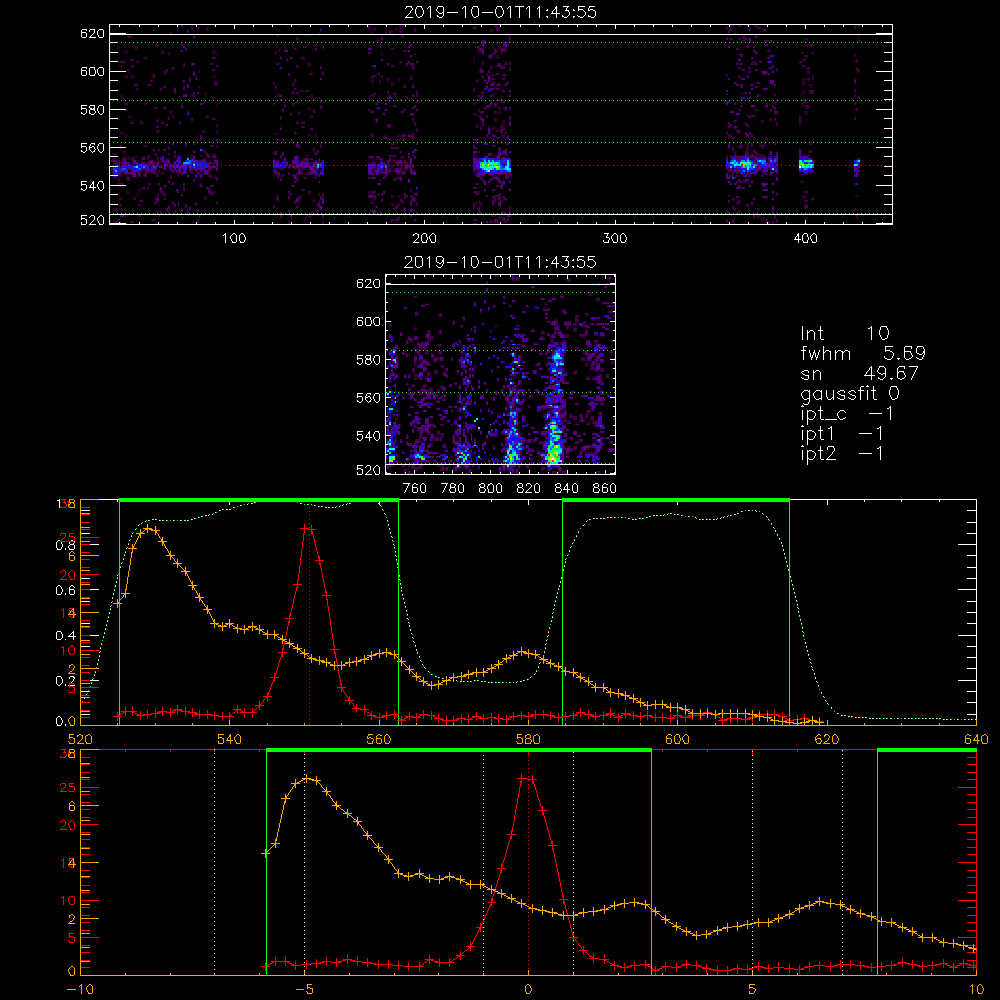Click the white 0.4 y-axis label
This screenshot has height=1000, width=1000.
[x=66, y=636]
